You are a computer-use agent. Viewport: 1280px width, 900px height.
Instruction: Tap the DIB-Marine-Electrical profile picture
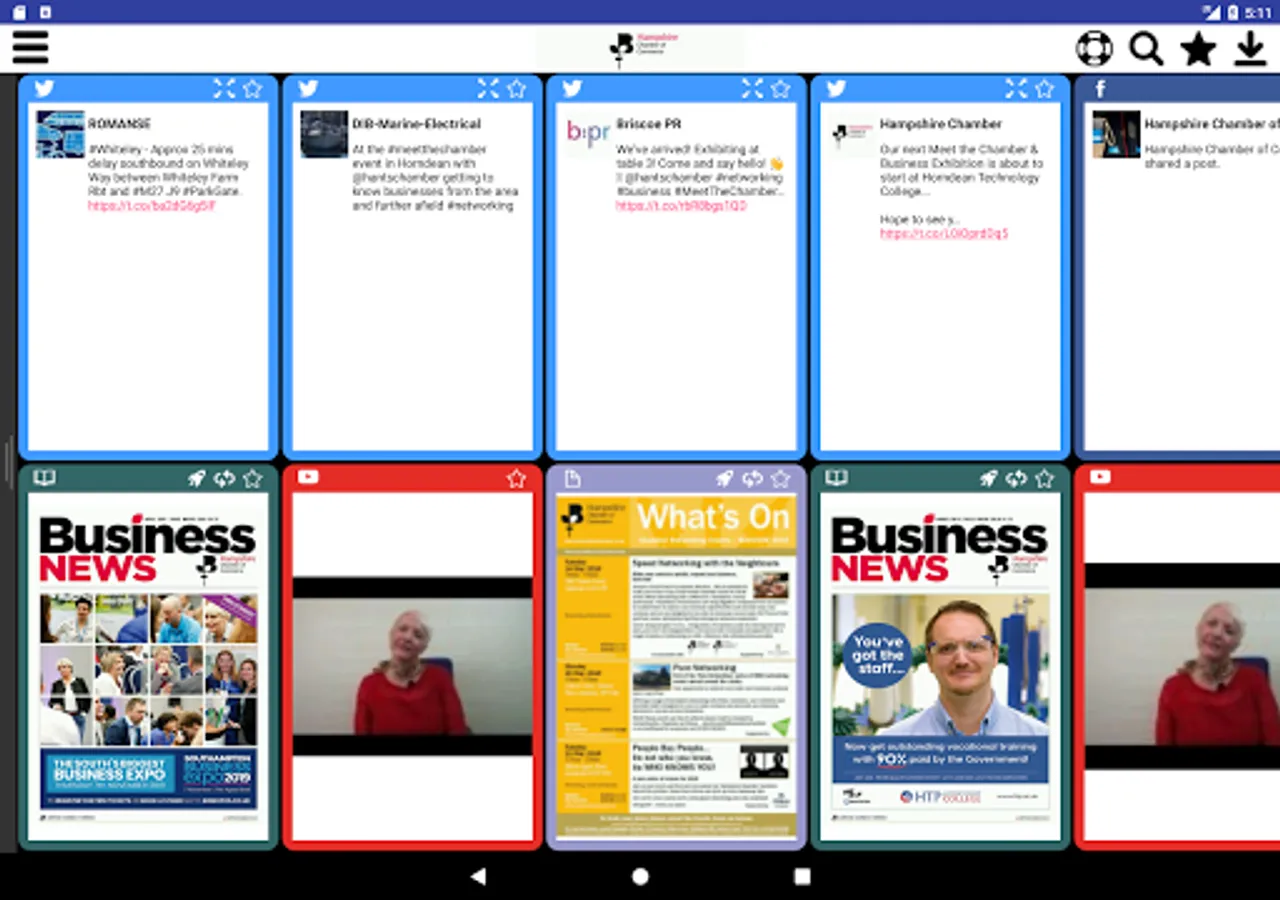click(324, 134)
